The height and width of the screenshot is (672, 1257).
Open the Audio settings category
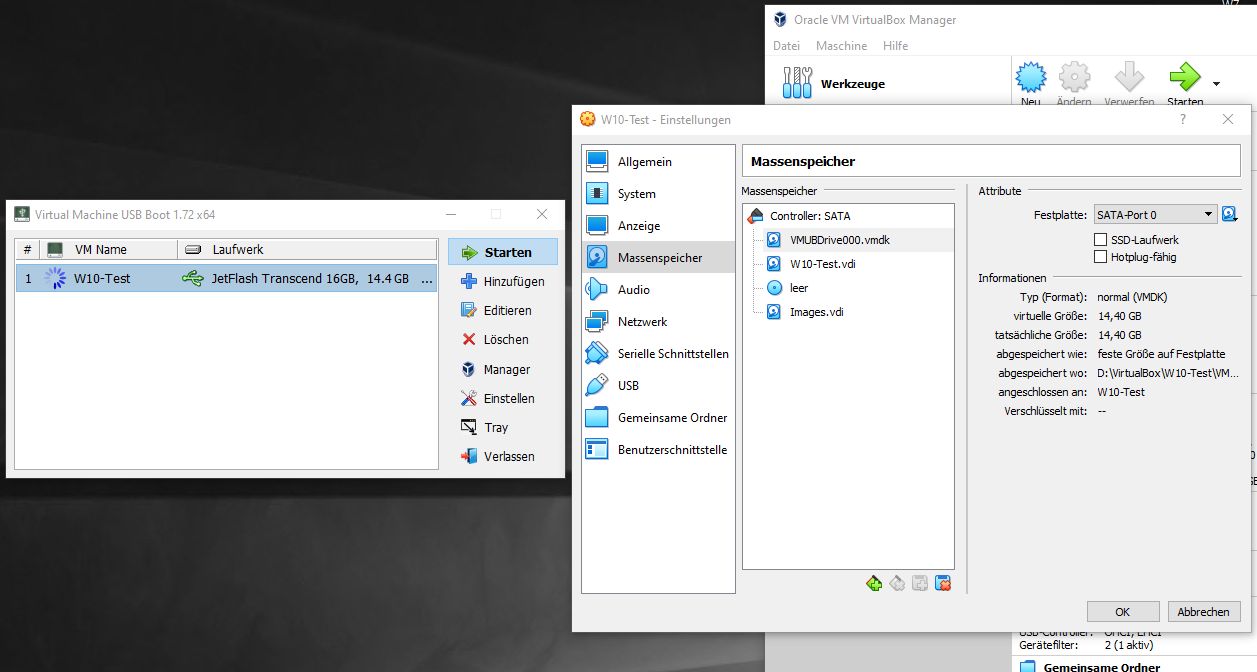point(658,289)
